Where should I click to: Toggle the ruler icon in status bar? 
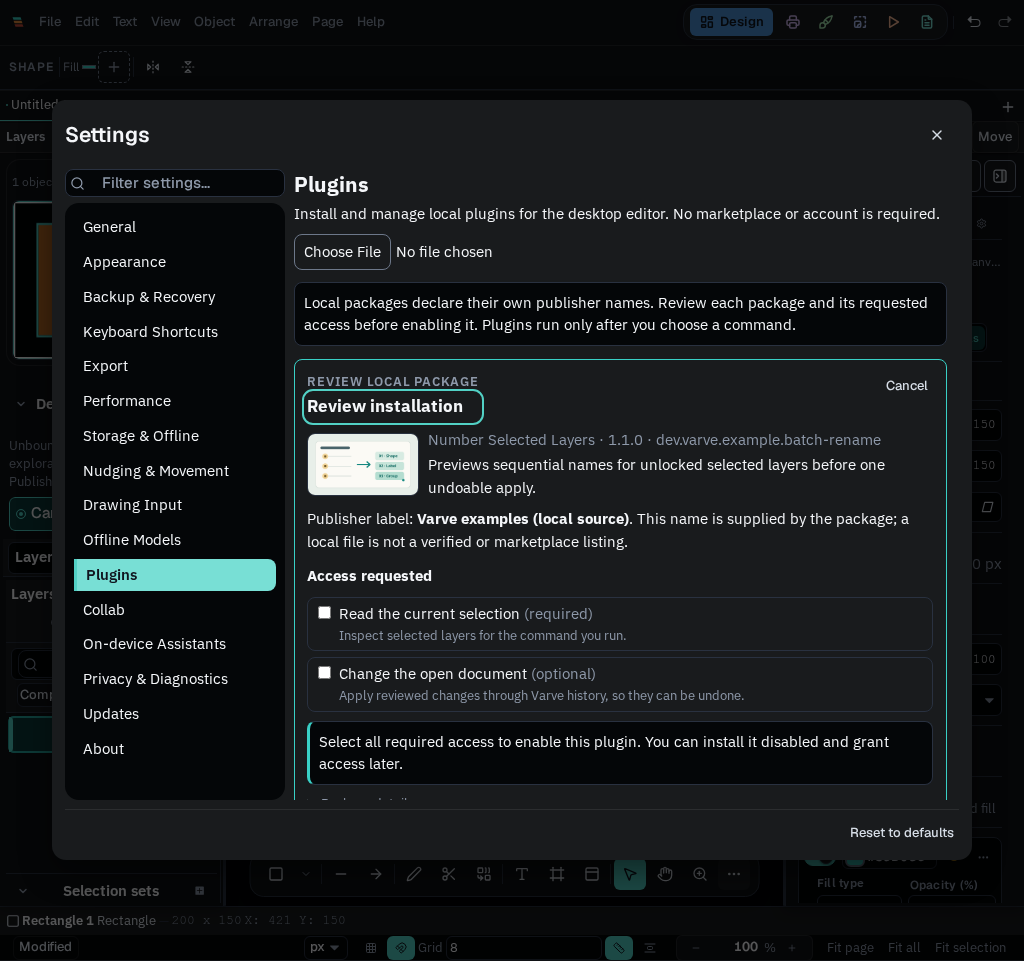coord(618,947)
